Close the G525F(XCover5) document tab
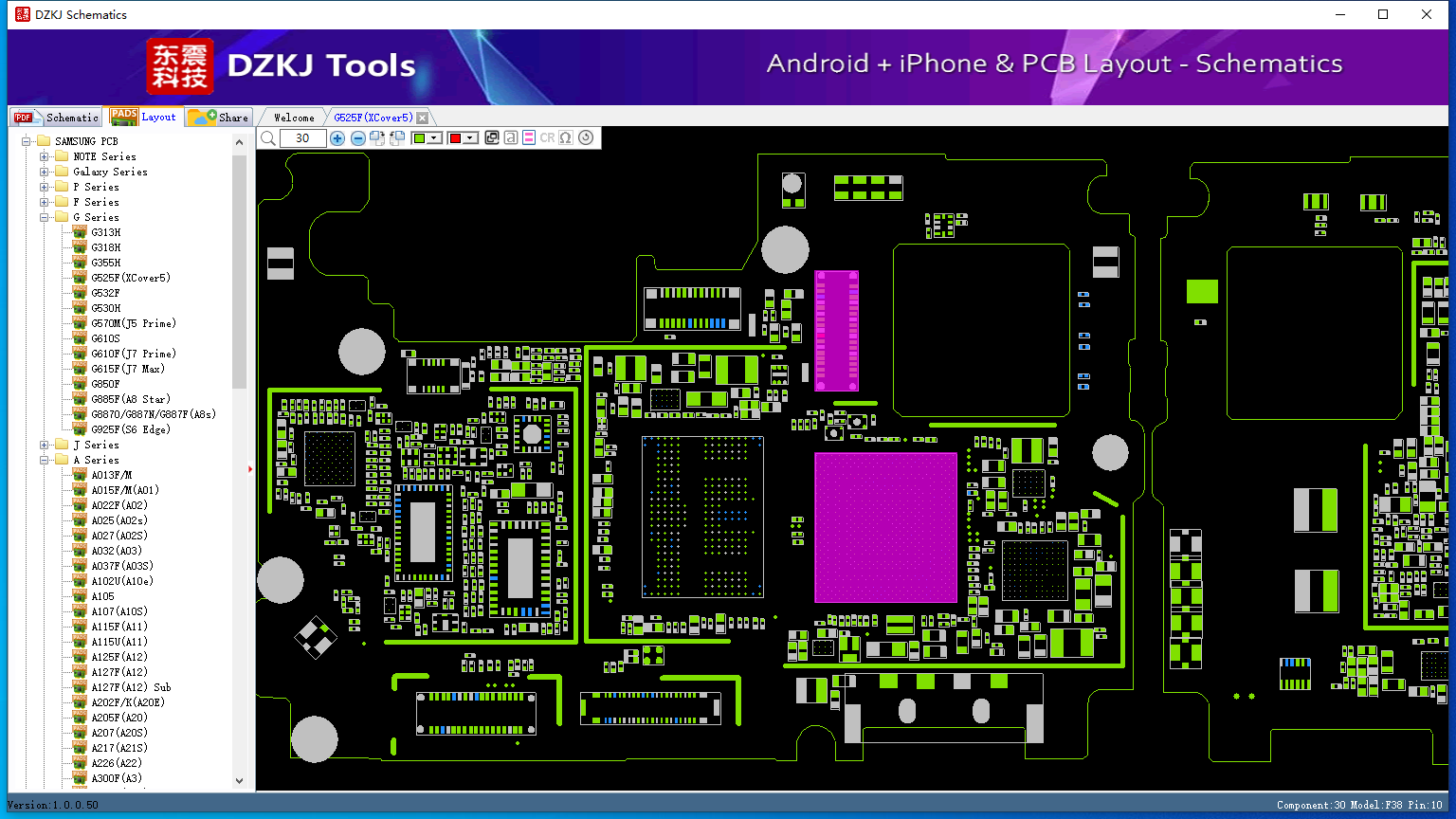Screen dimensions: 1456x819 tap(423, 118)
